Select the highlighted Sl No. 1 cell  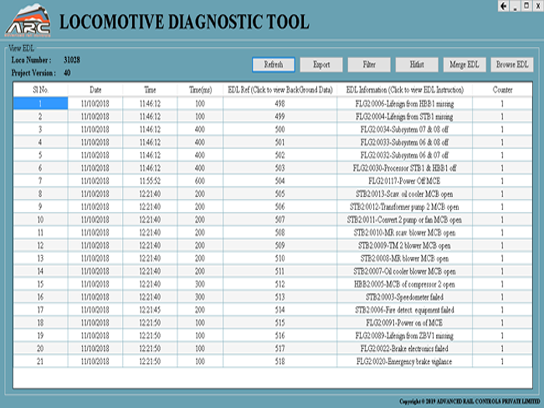tap(41, 103)
